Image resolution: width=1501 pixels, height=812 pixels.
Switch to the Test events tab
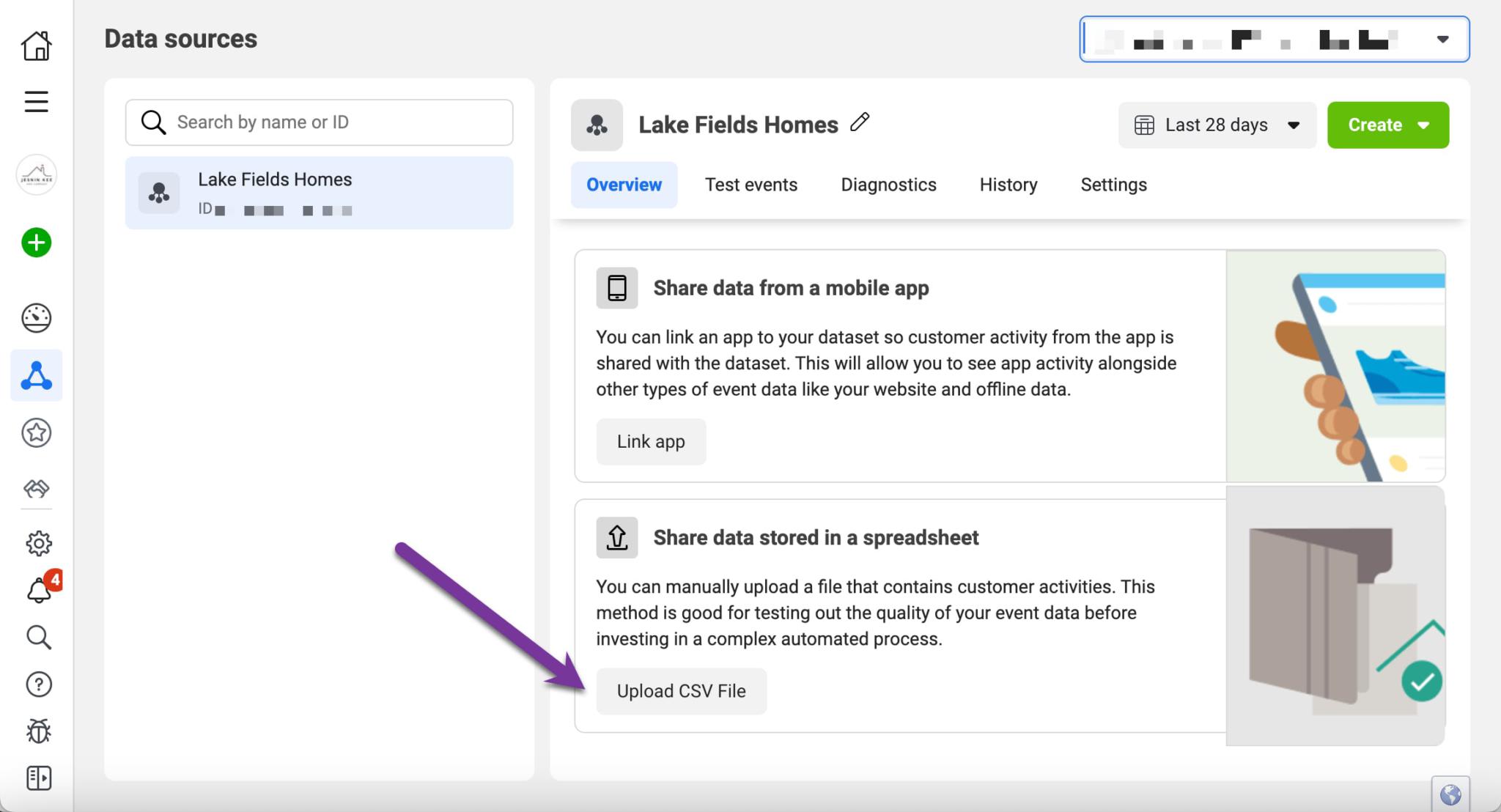[750, 185]
